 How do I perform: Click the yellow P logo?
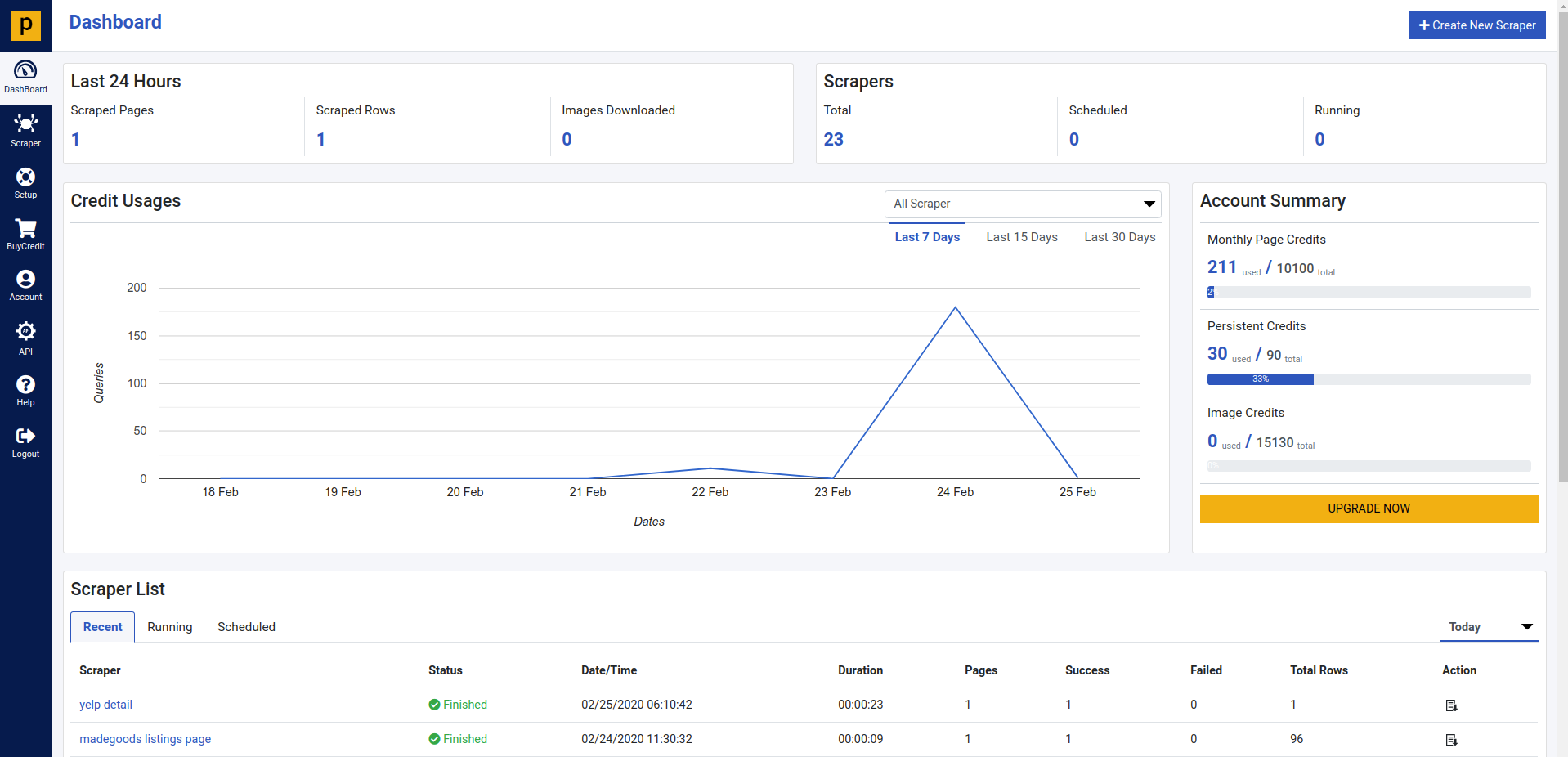click(x=25, y=25)
